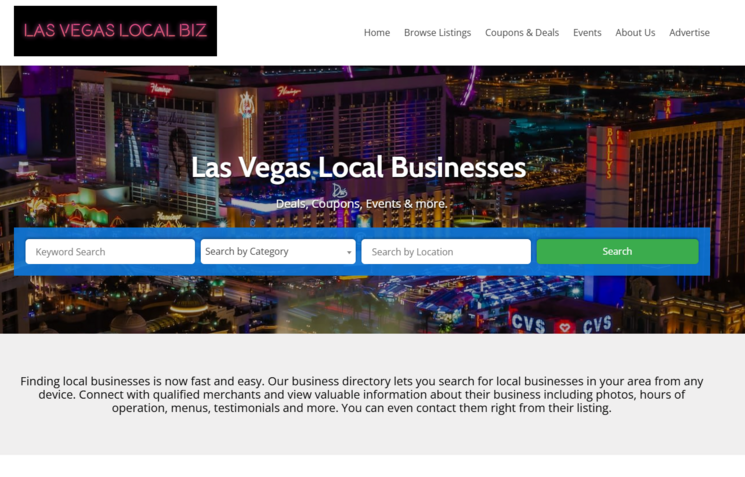Click the Deals, Coupons, Events subtitle
The image size is (745, 477).
[x=362, y=204]
